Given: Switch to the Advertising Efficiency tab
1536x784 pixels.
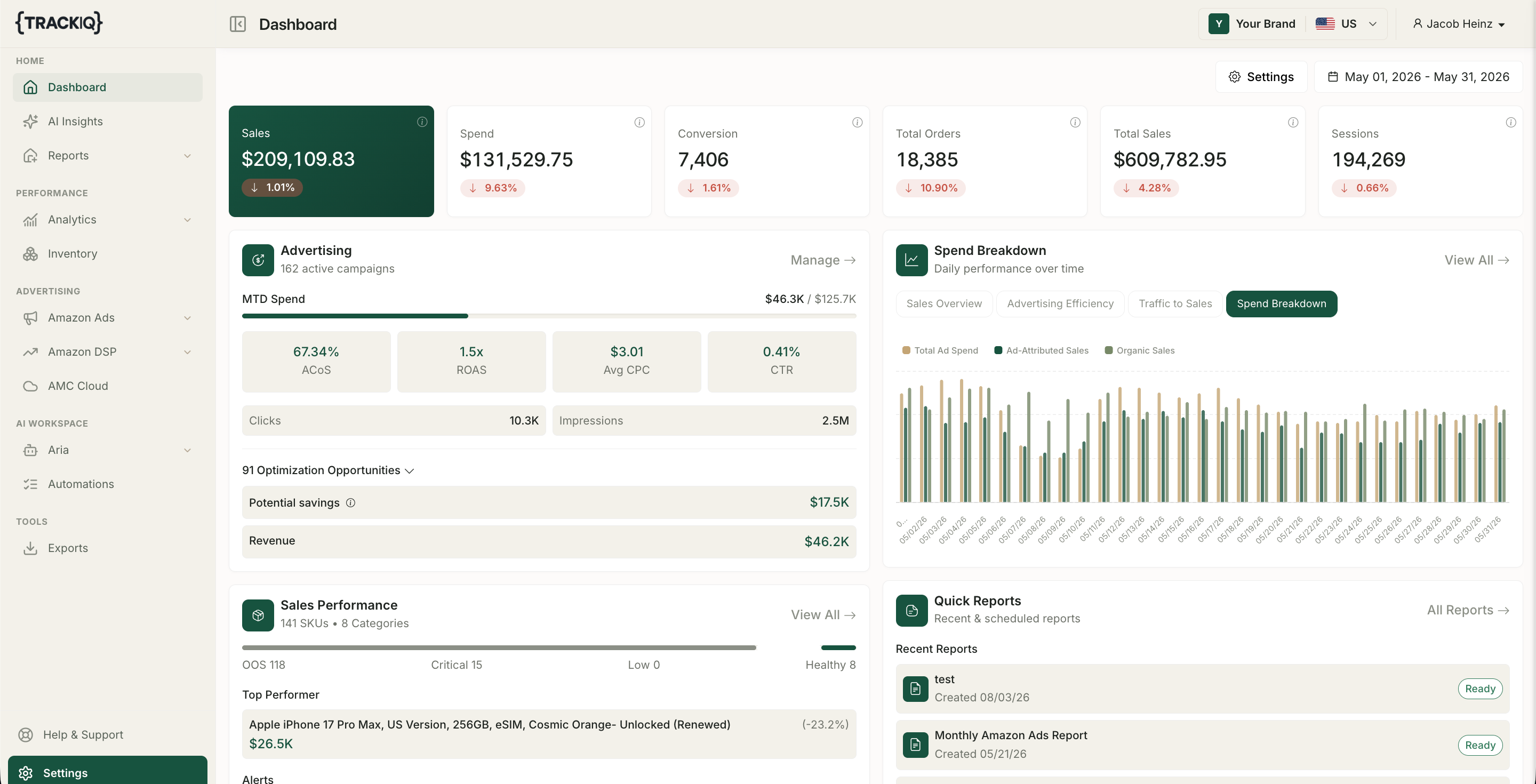Looking at the screenshot, I should click(x=1060, y=304).
